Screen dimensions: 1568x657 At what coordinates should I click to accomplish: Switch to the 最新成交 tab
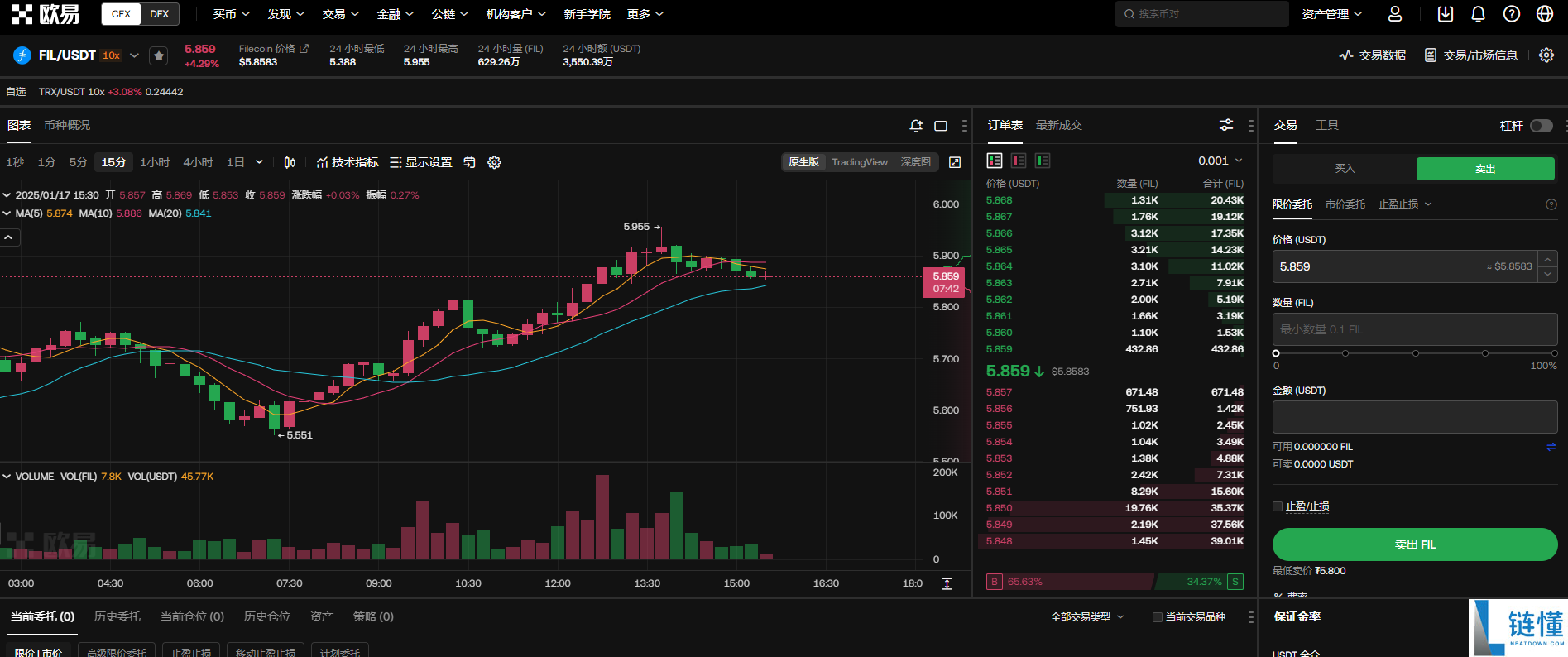click(x=1059, y=125)
